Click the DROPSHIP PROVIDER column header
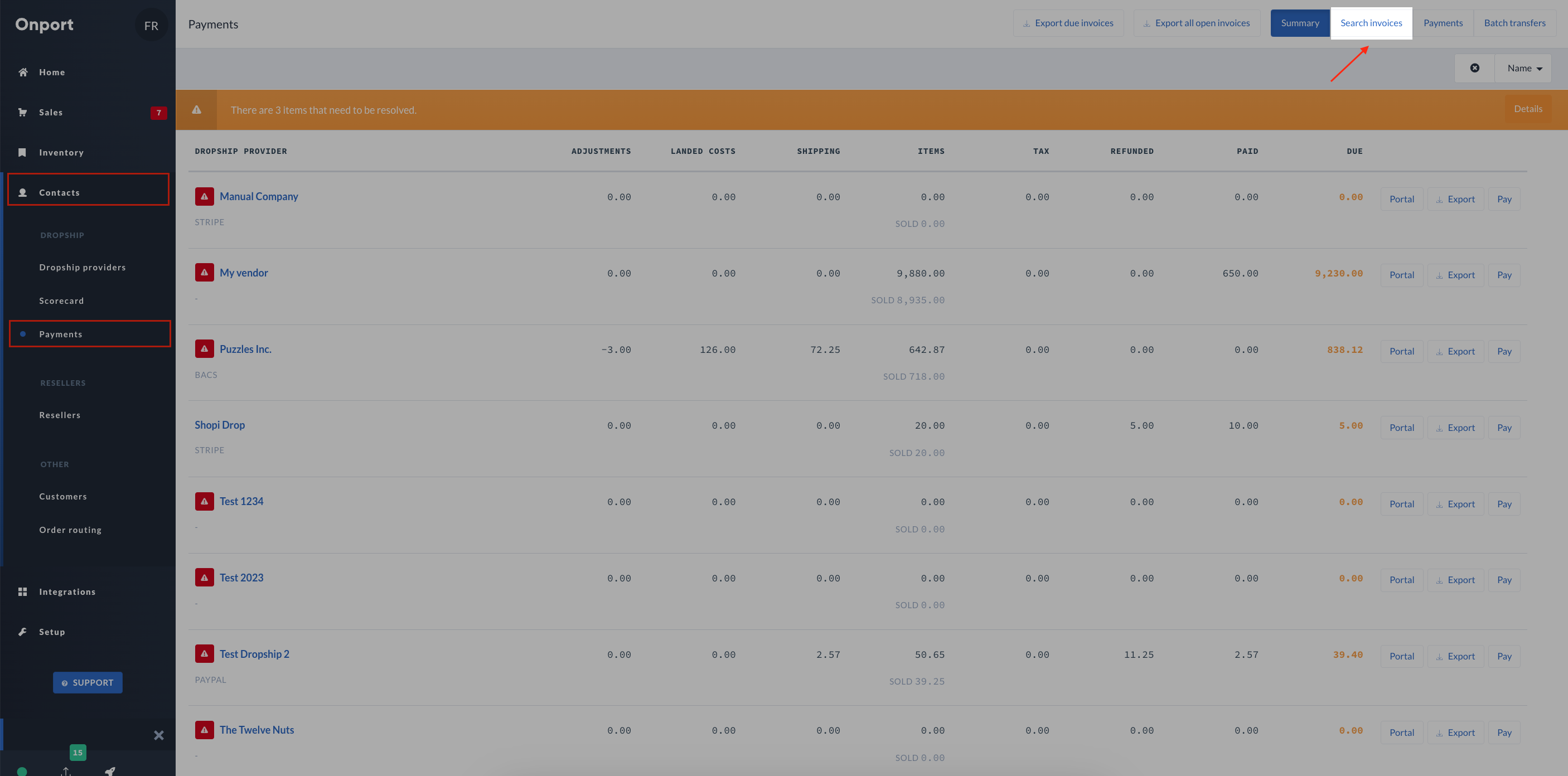The height and width of the screenshot is (776, 1568). 240,151
